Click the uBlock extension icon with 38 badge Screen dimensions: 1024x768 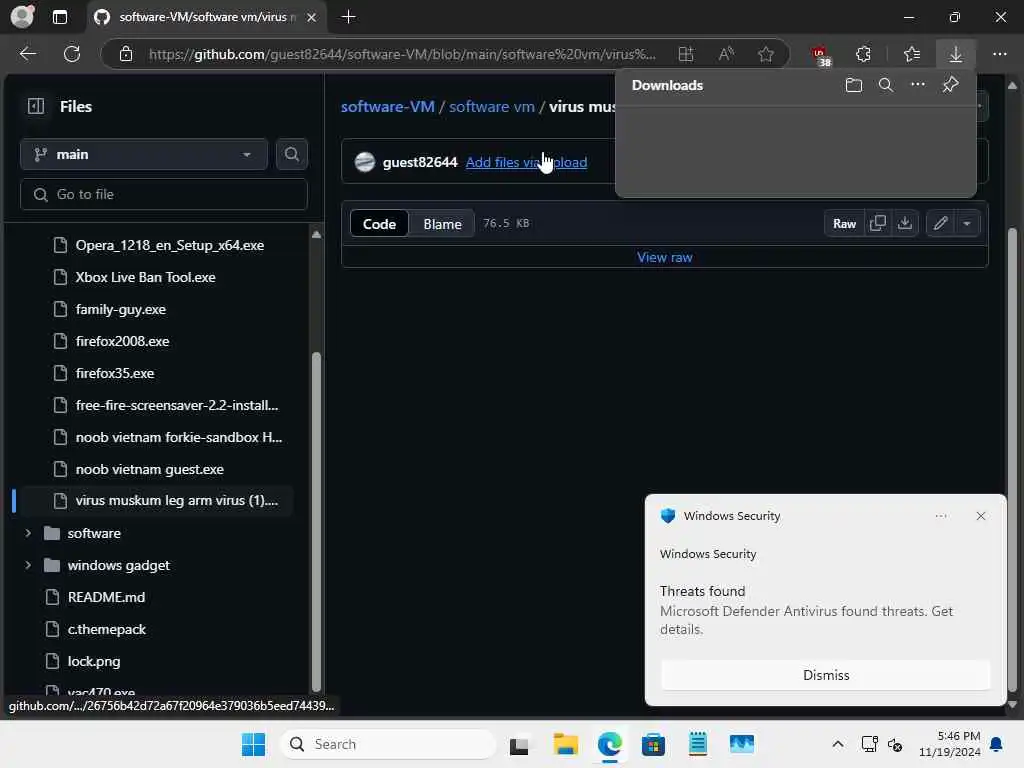point(820,55)
